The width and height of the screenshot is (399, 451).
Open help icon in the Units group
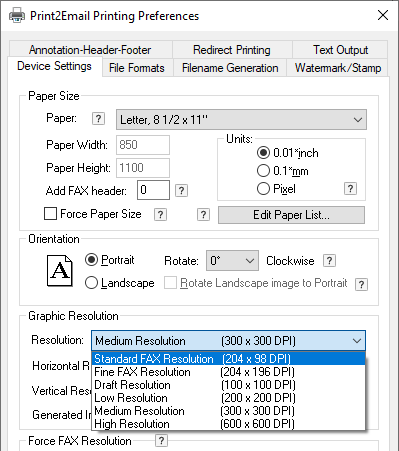(350, 189)
